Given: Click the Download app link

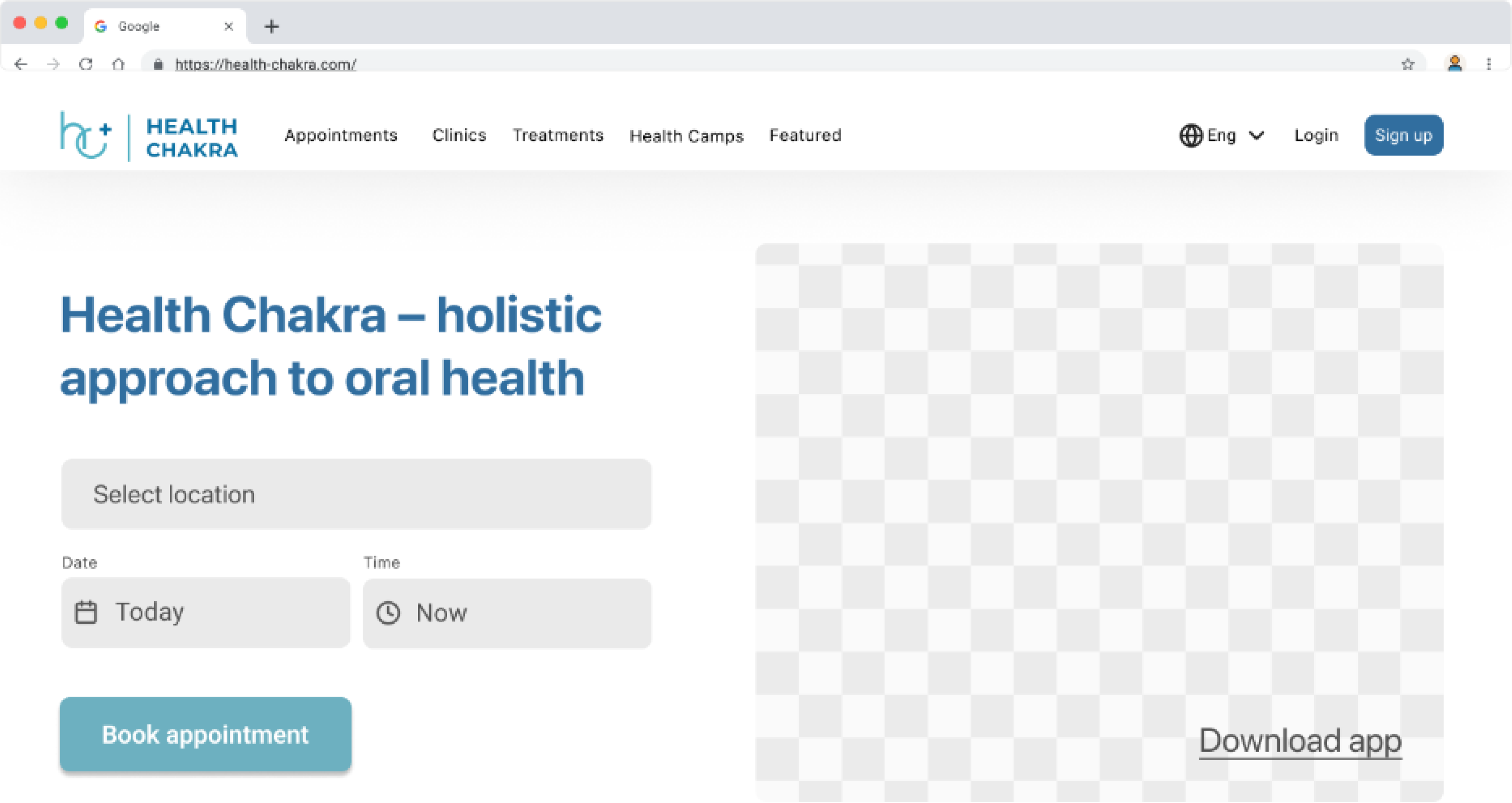Looking at the screenshot, I should 1300,740.
